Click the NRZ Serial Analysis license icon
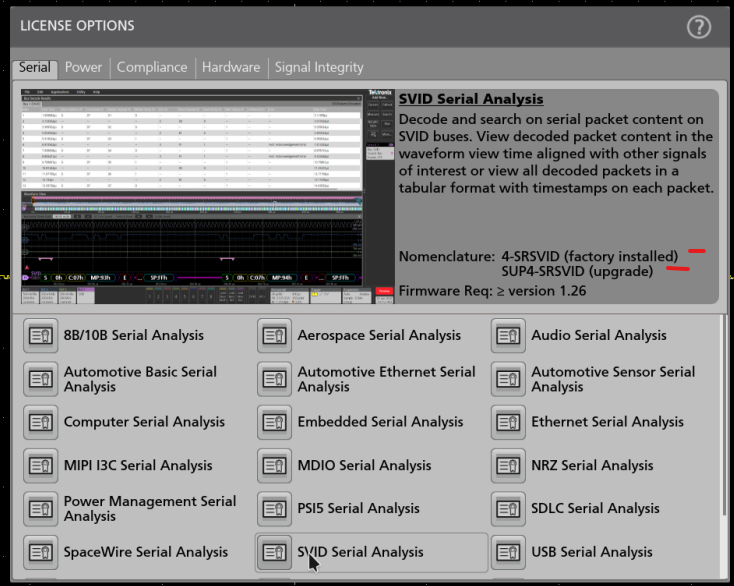734x586 pixels. pos(508,466)
